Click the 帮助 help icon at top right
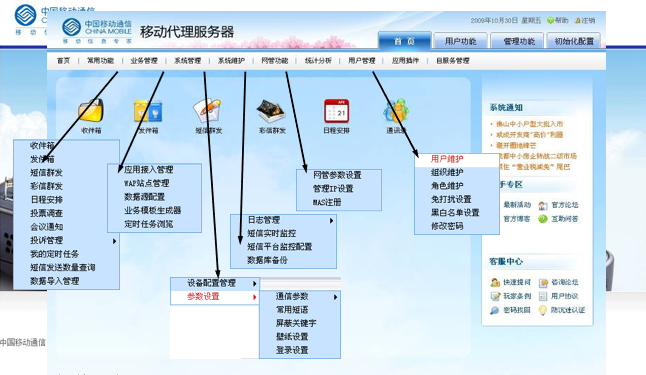The image size is (646, 375). coord(550,20)
